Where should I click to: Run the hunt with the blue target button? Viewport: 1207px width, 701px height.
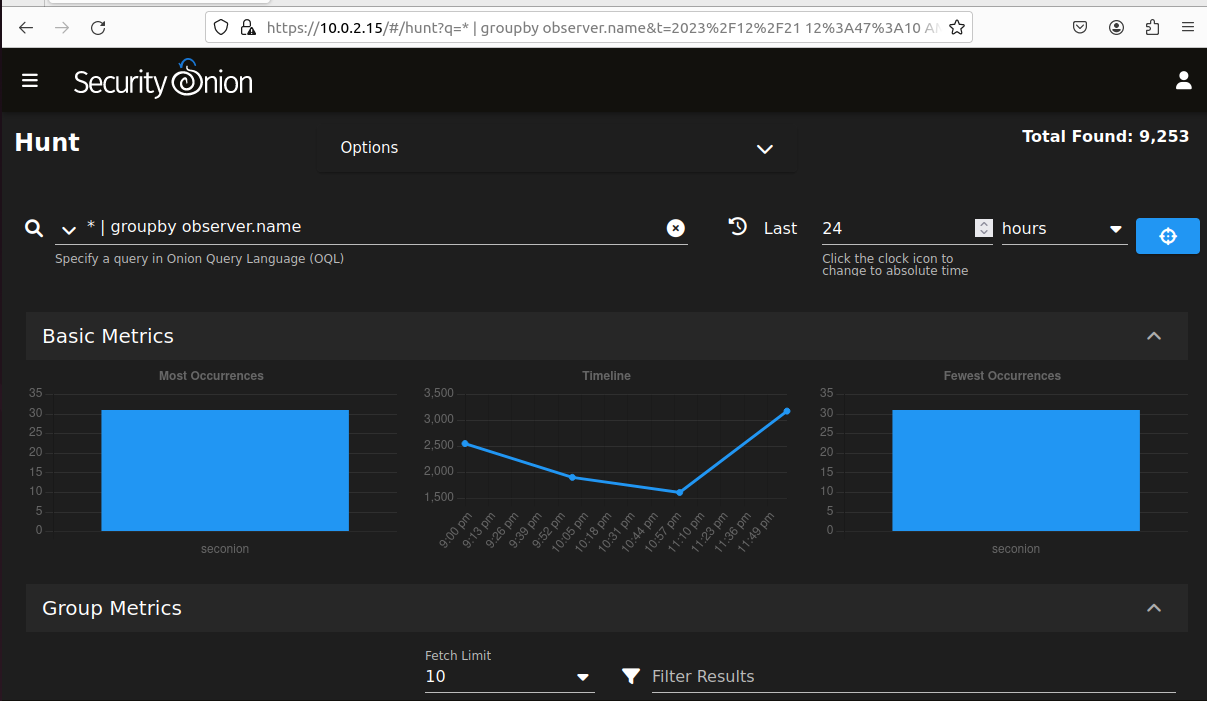[x=1167, y=236]
